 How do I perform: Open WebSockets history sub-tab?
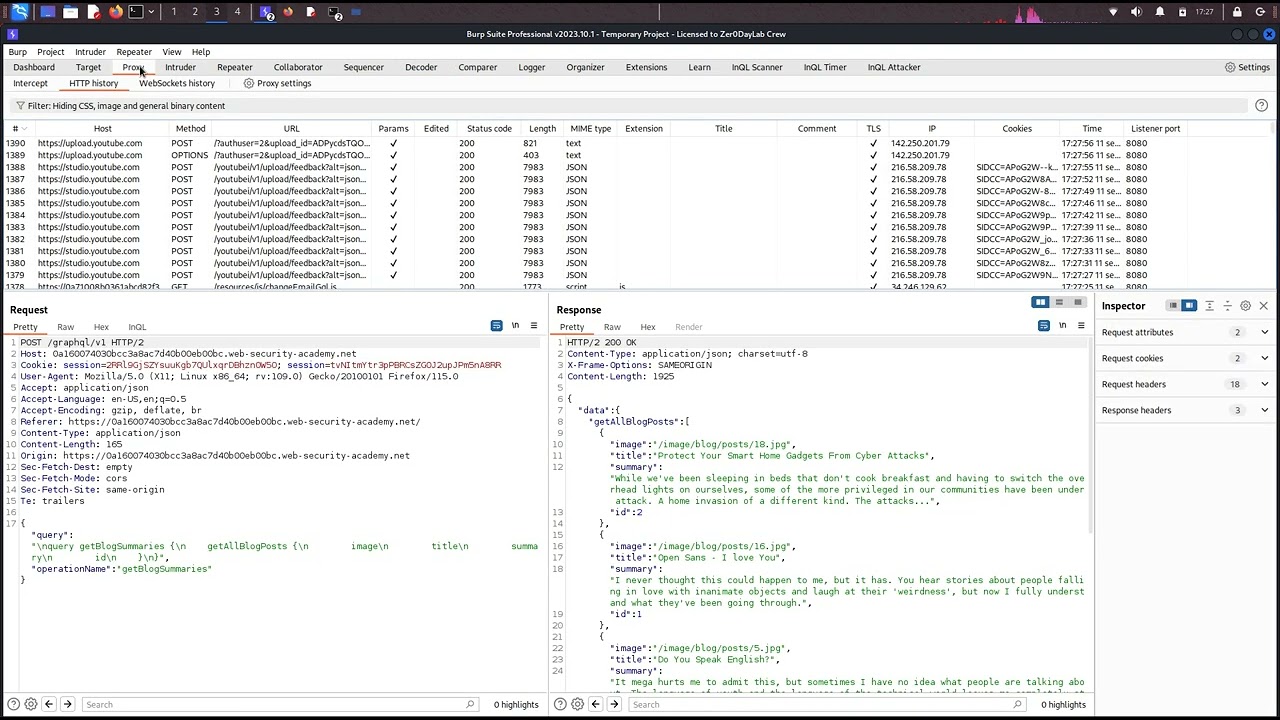click(177, 83)
